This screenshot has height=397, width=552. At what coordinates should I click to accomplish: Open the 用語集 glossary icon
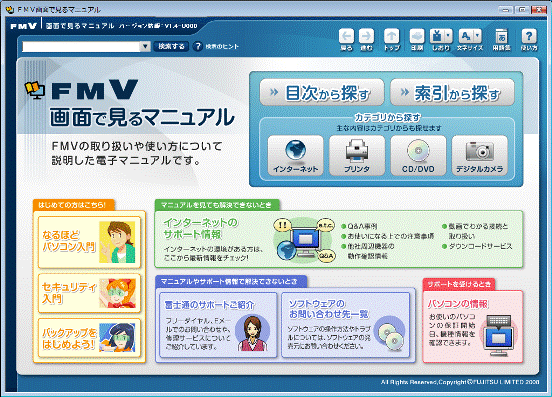pyautogui.click(x=501, y=37)
